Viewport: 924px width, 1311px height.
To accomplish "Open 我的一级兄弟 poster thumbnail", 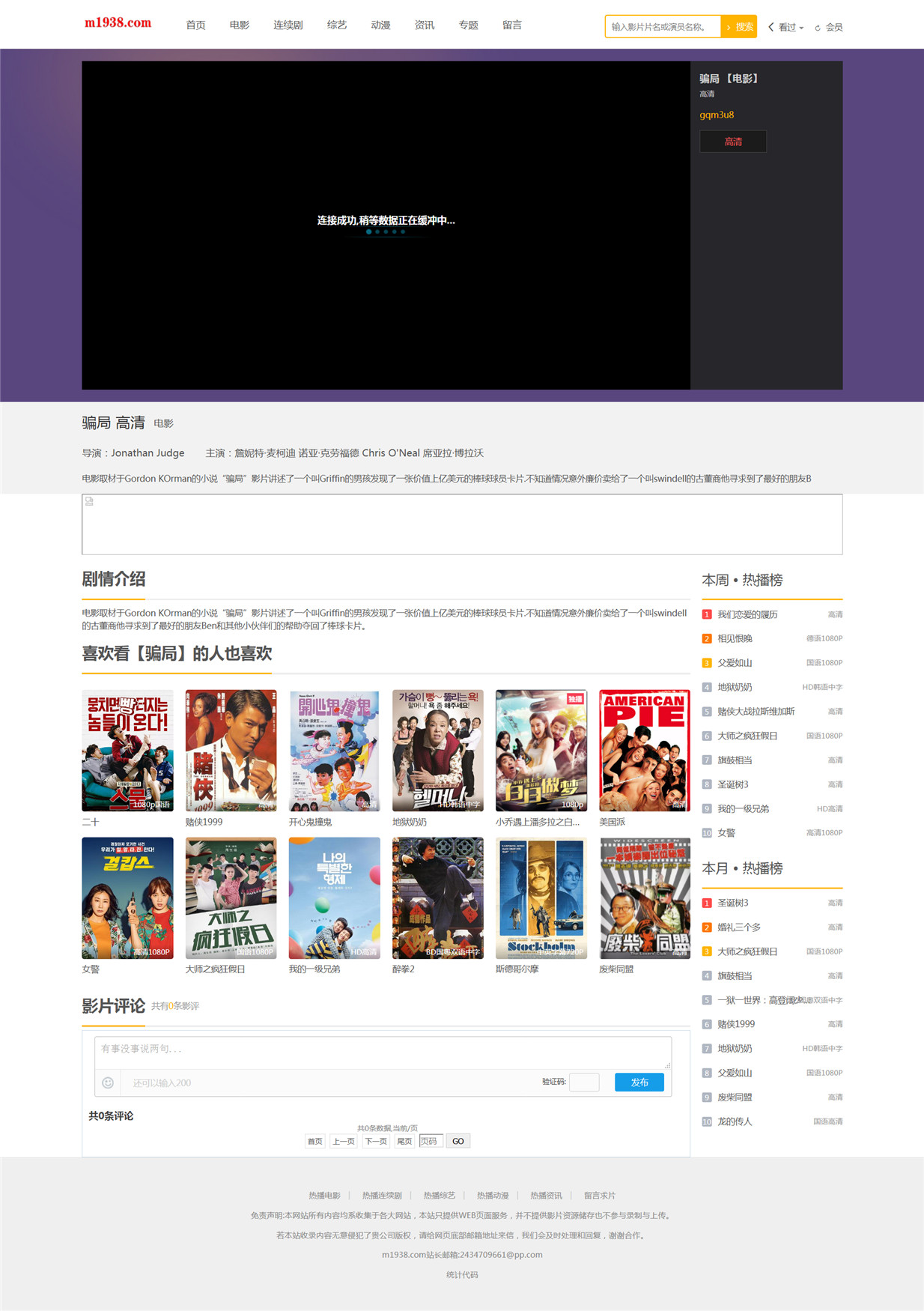I will [x=334, y=898].
